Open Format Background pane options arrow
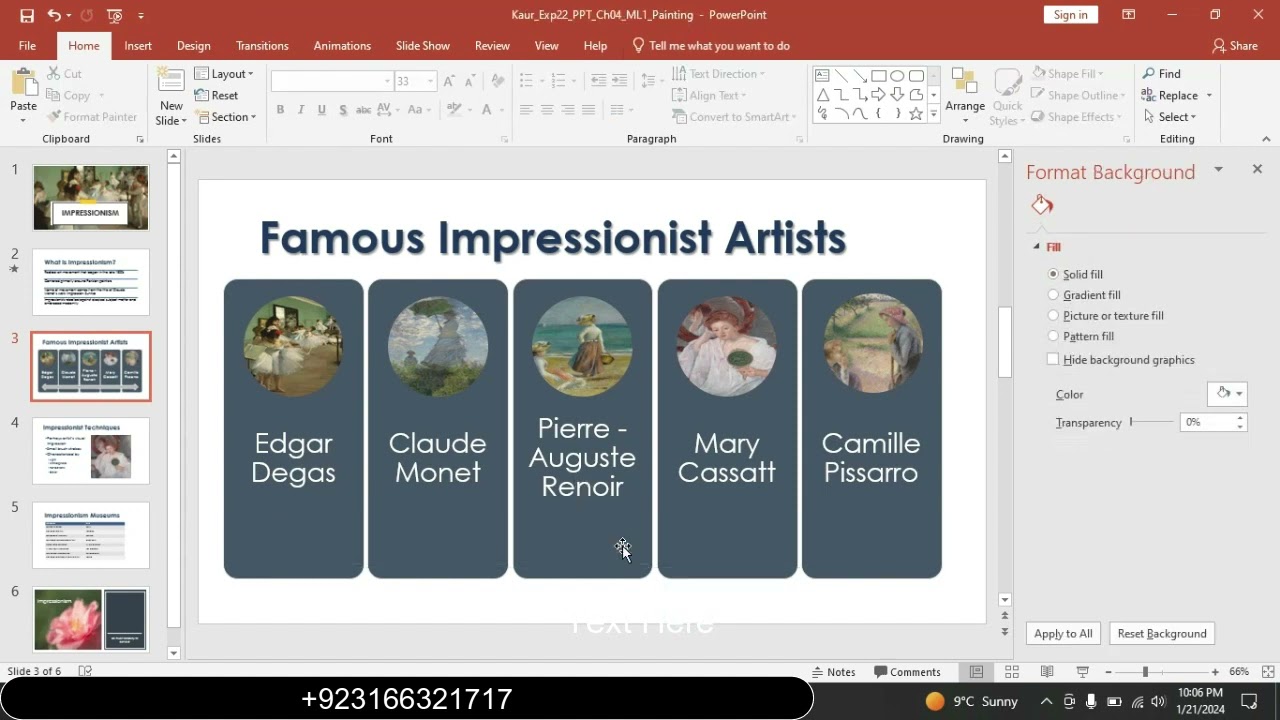The height and width of the screenshot is (720, 1280). 1218,170
